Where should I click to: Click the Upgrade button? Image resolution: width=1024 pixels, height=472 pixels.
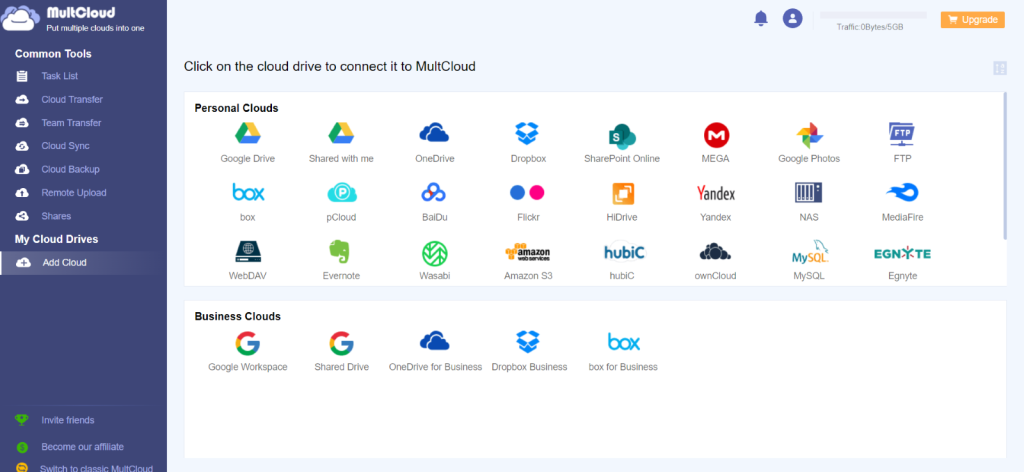coord(972,20)
